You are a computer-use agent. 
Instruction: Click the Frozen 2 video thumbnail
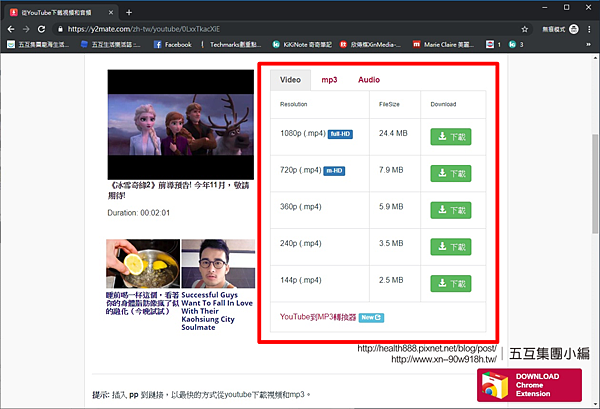coord(181,124)
